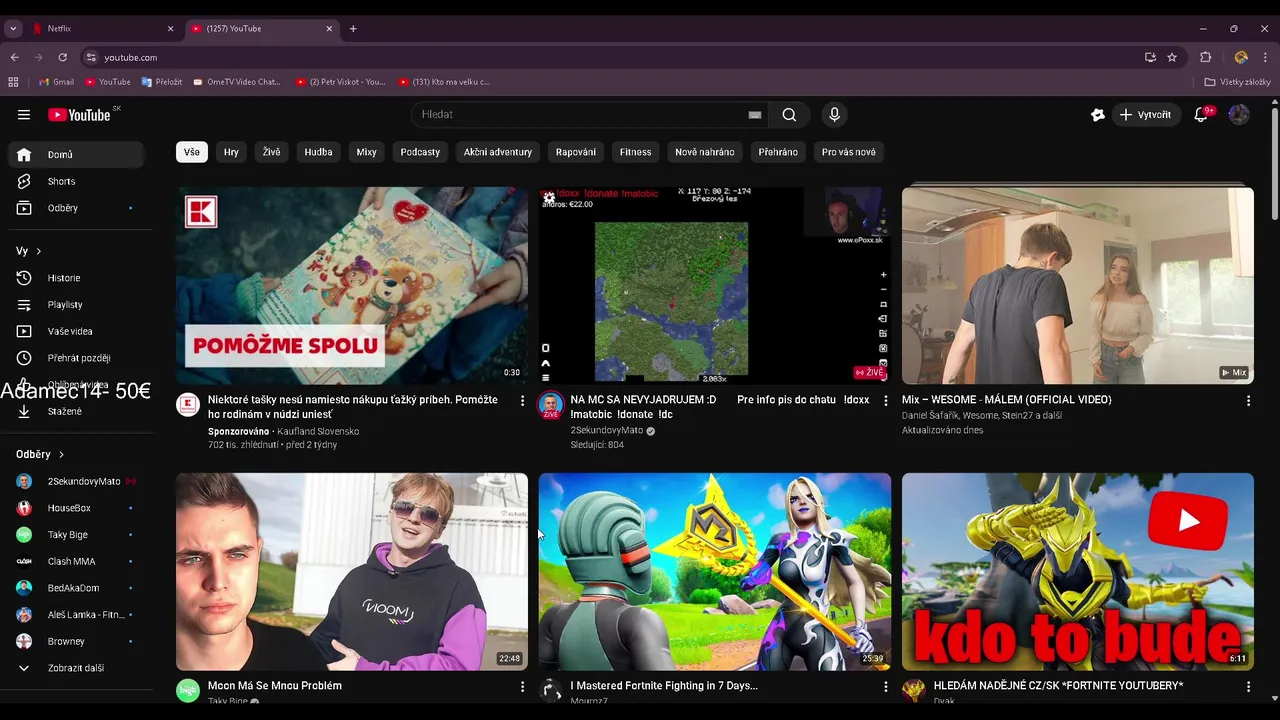Play the Kaufland Pomôžme spolu thumbnail

352,285
